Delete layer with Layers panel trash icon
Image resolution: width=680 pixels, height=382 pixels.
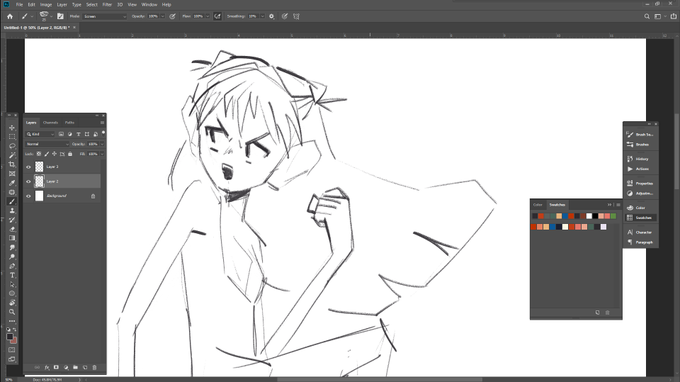pos(95,367)
